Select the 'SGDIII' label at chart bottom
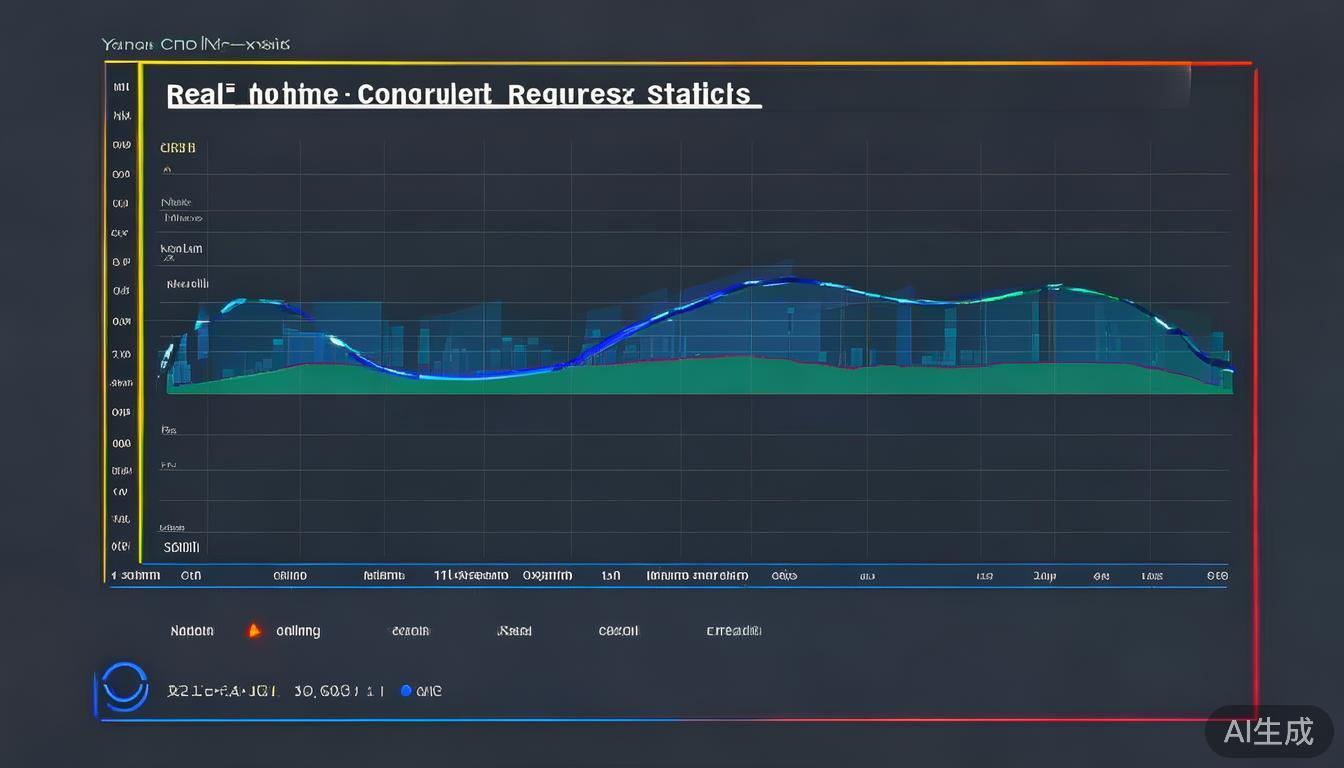 (181, 547)
